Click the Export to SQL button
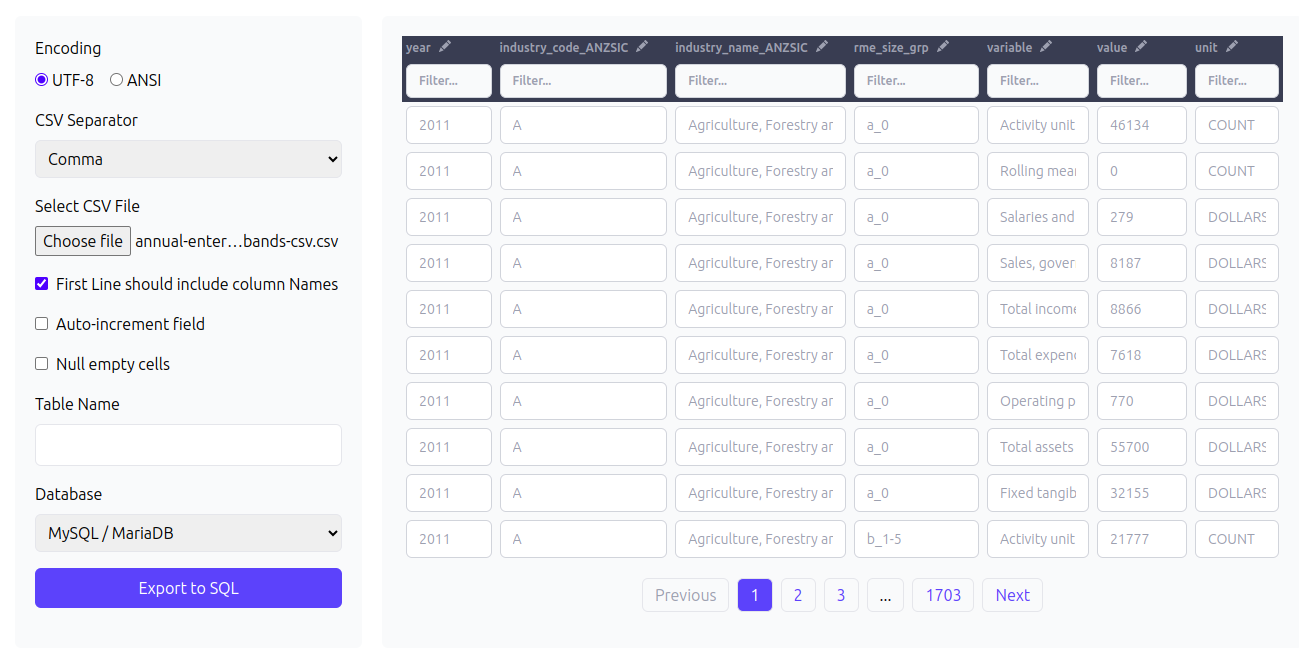The height and width of the screenshot is (661, 1299). pyautogui.click(x=188, y=588)
